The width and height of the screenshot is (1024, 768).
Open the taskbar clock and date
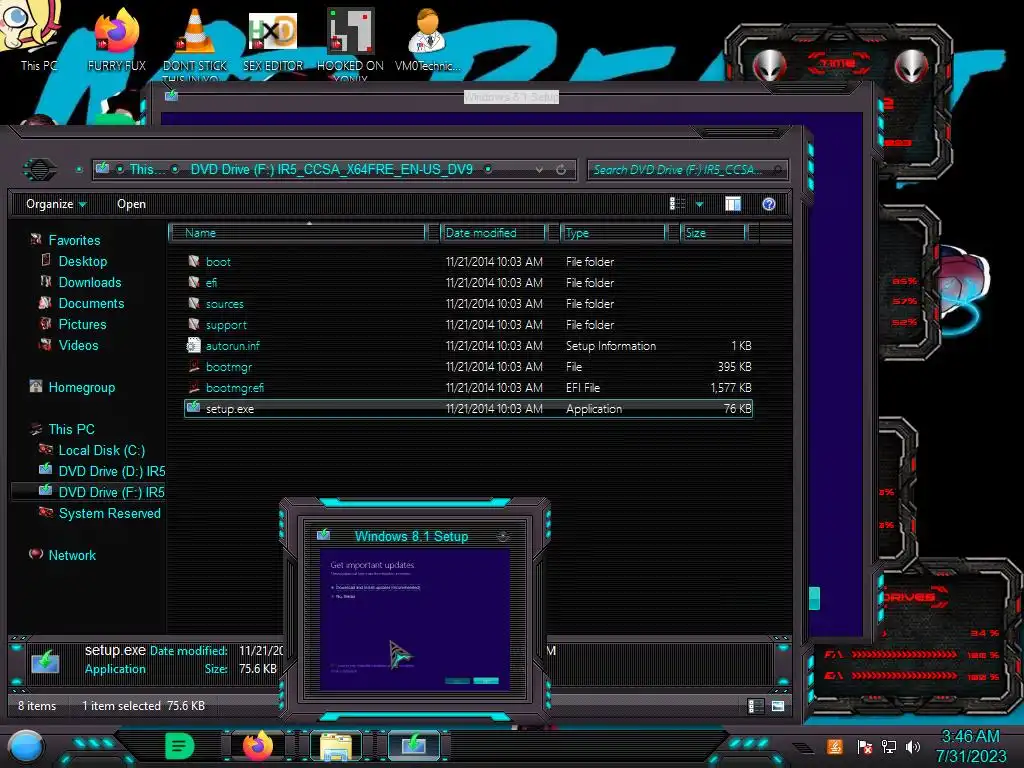pyautogui.click(x=971, y=746)
